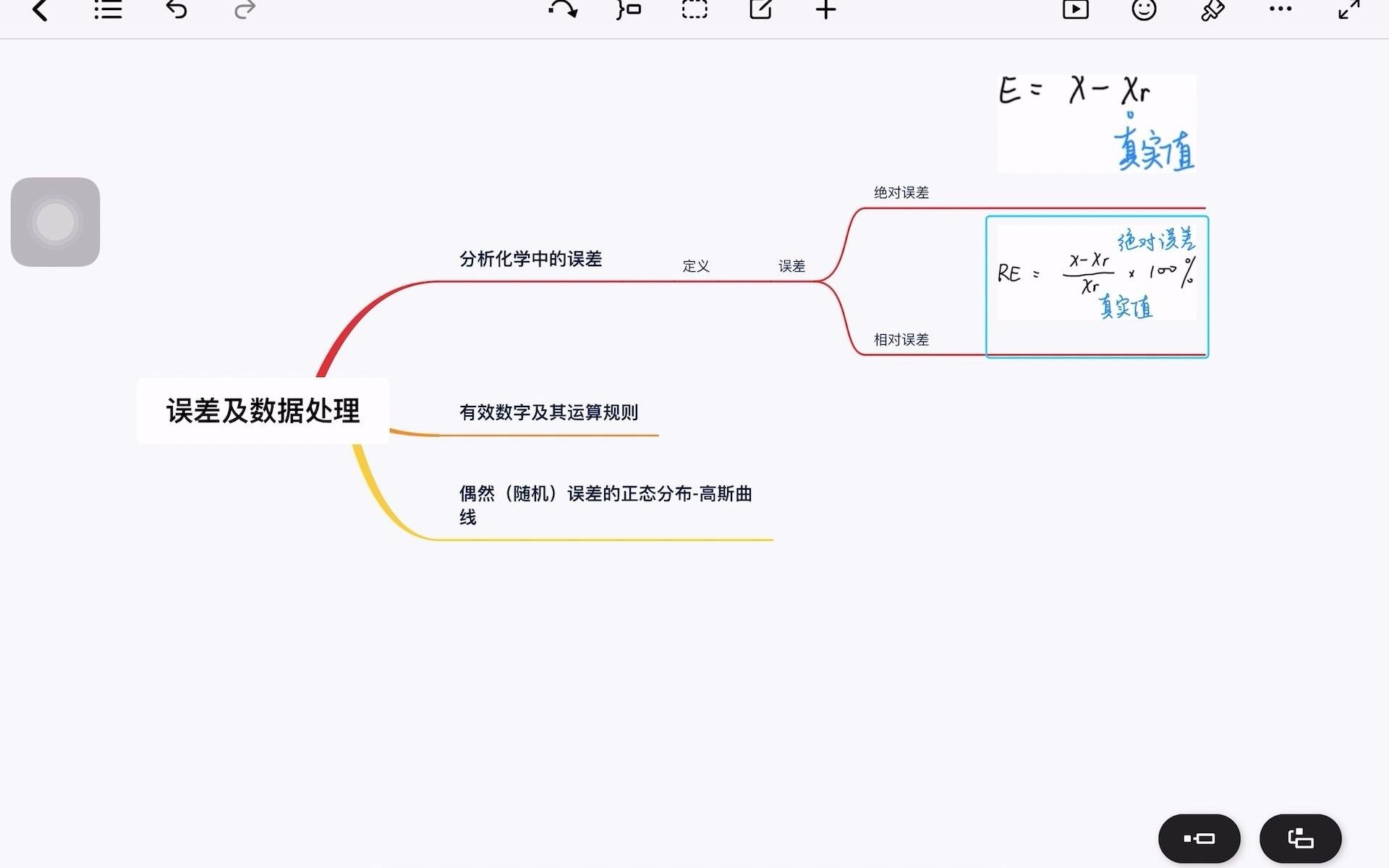The height and width of the screenshot is (868, 1389).
Task: Tap the floating AssistiveTouch circle button
Action: 55,222
